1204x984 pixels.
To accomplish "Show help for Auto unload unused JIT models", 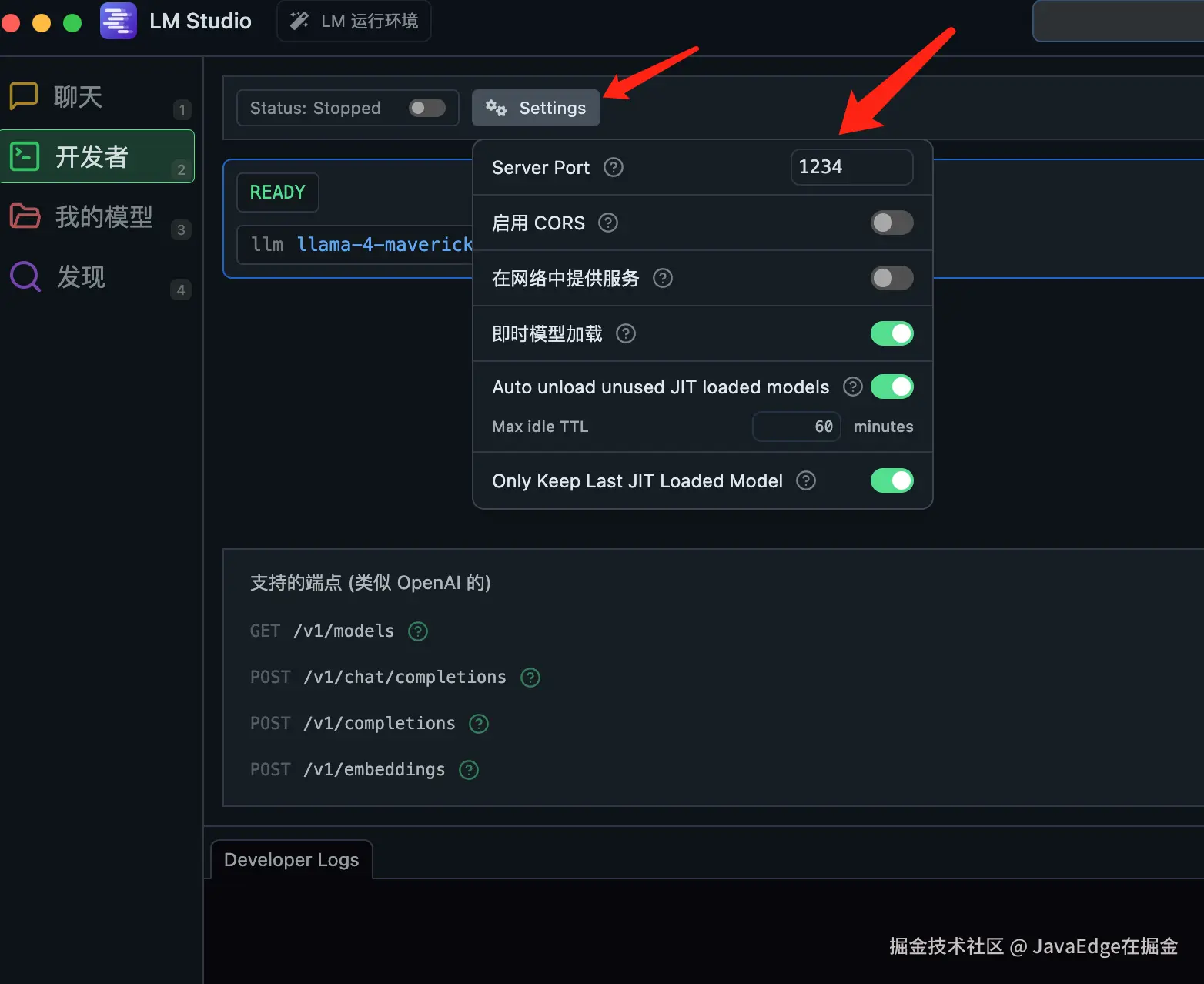I will point(852,387).
